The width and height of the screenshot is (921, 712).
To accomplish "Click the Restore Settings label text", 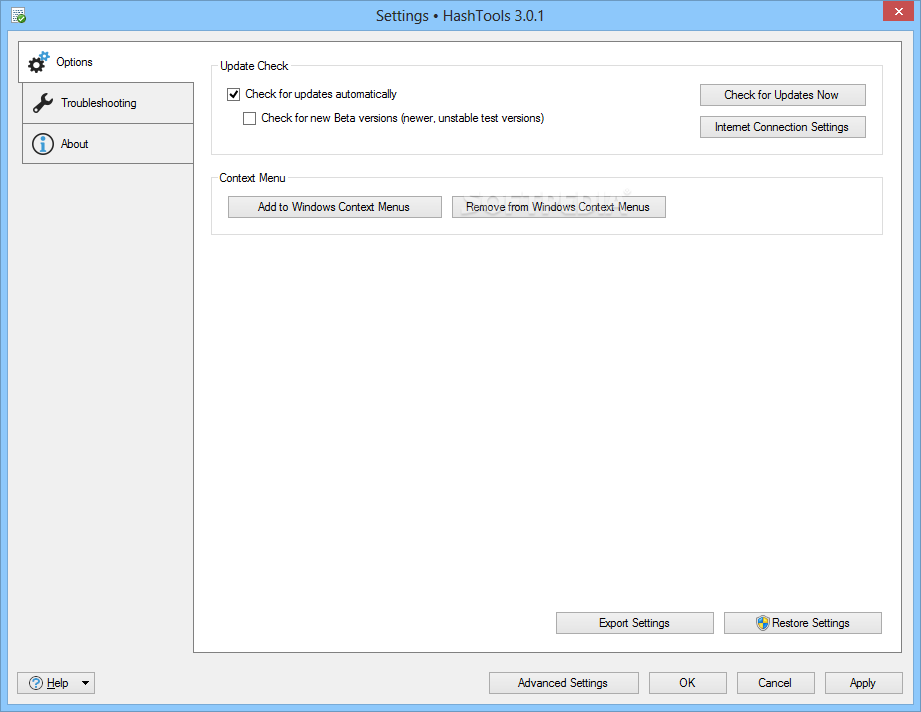I will pos(811,623).
